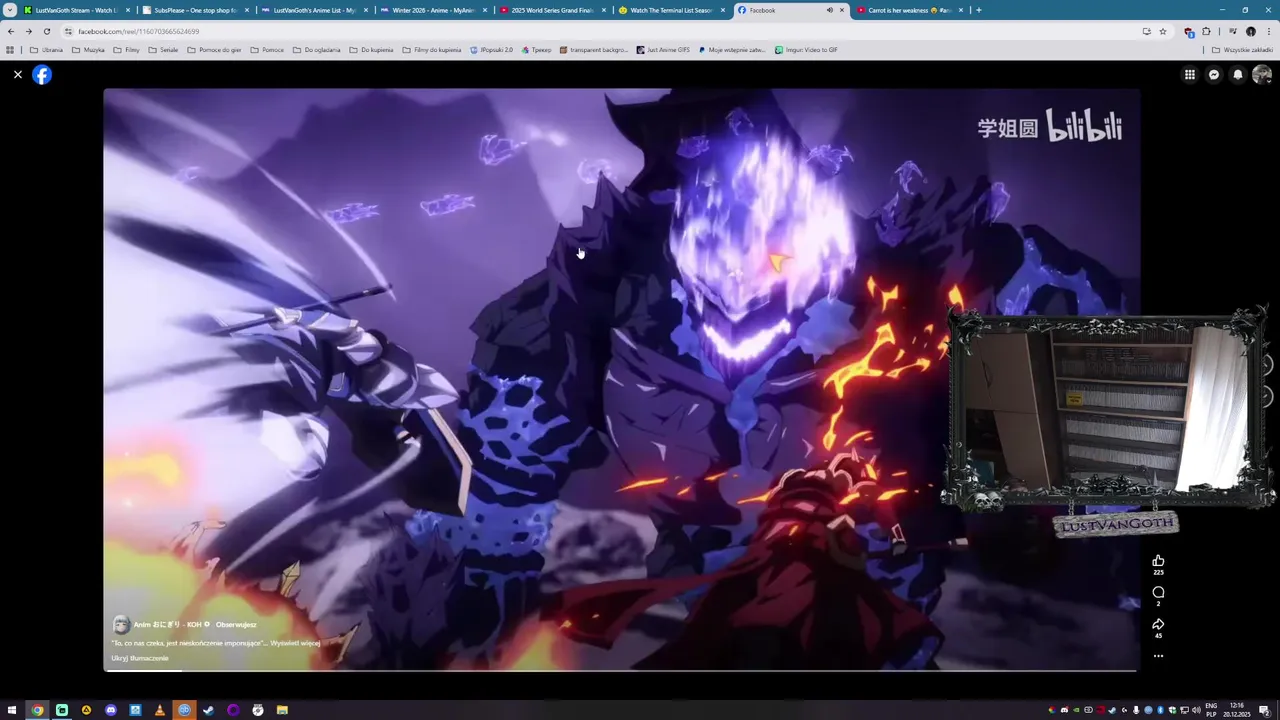The width and height of the screenshot is (1280, 720).
Task: Open File Explorer from the taskbar
Action: click(x=282, y=710)
